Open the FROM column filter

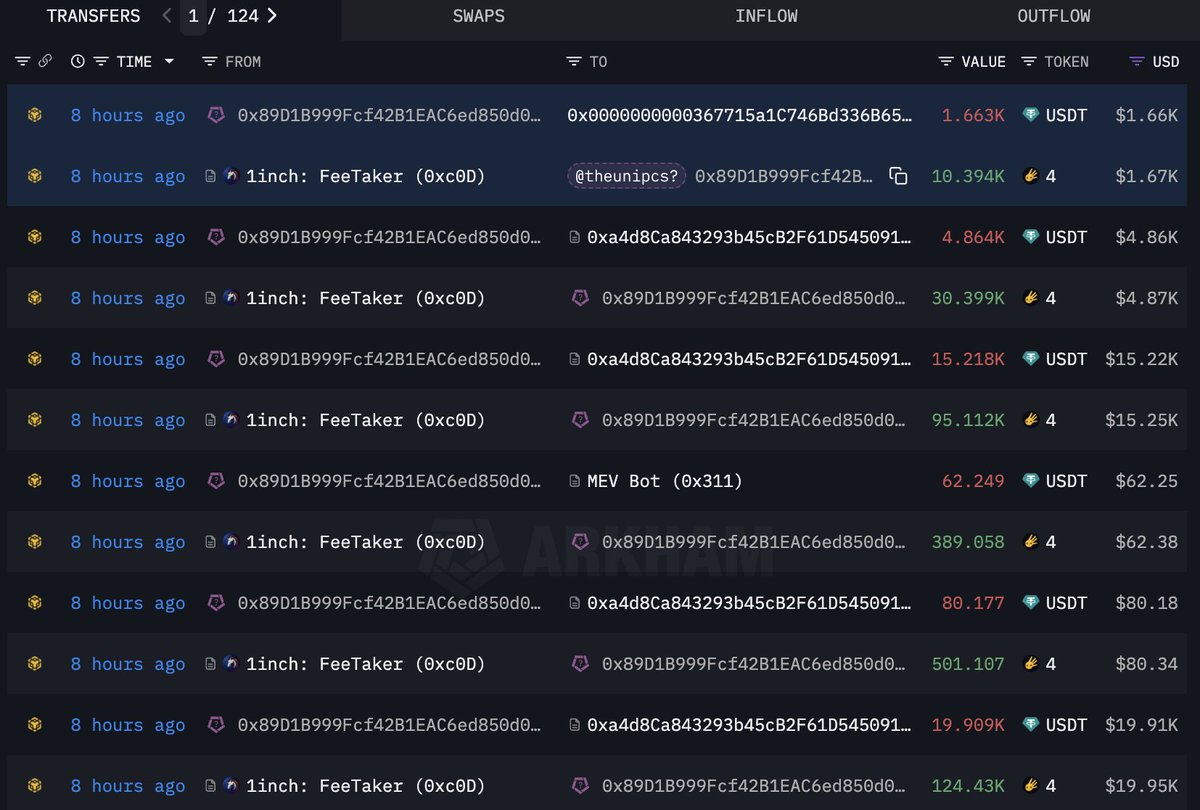(209, 61)
